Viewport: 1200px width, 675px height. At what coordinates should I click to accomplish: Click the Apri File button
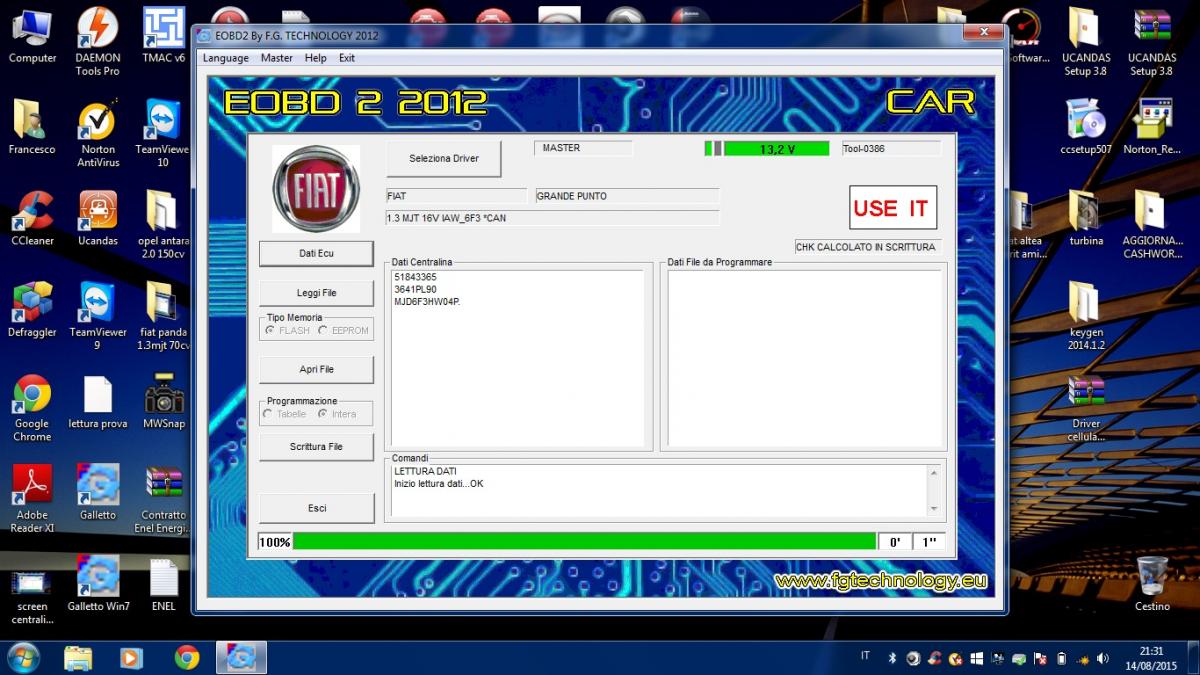point(316,369)
